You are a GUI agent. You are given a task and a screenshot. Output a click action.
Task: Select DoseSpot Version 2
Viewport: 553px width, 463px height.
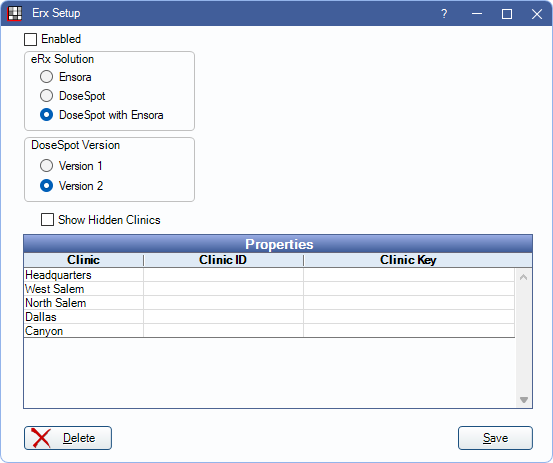46,185
